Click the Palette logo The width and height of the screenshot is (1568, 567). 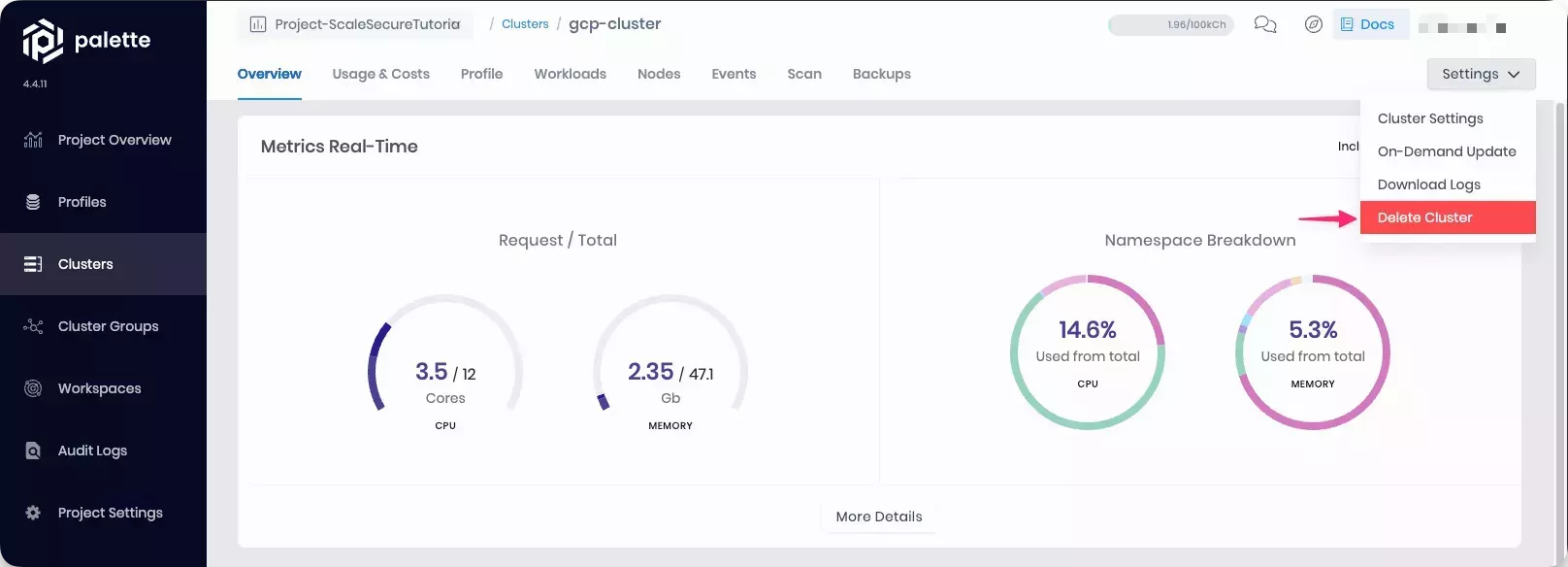86,41
